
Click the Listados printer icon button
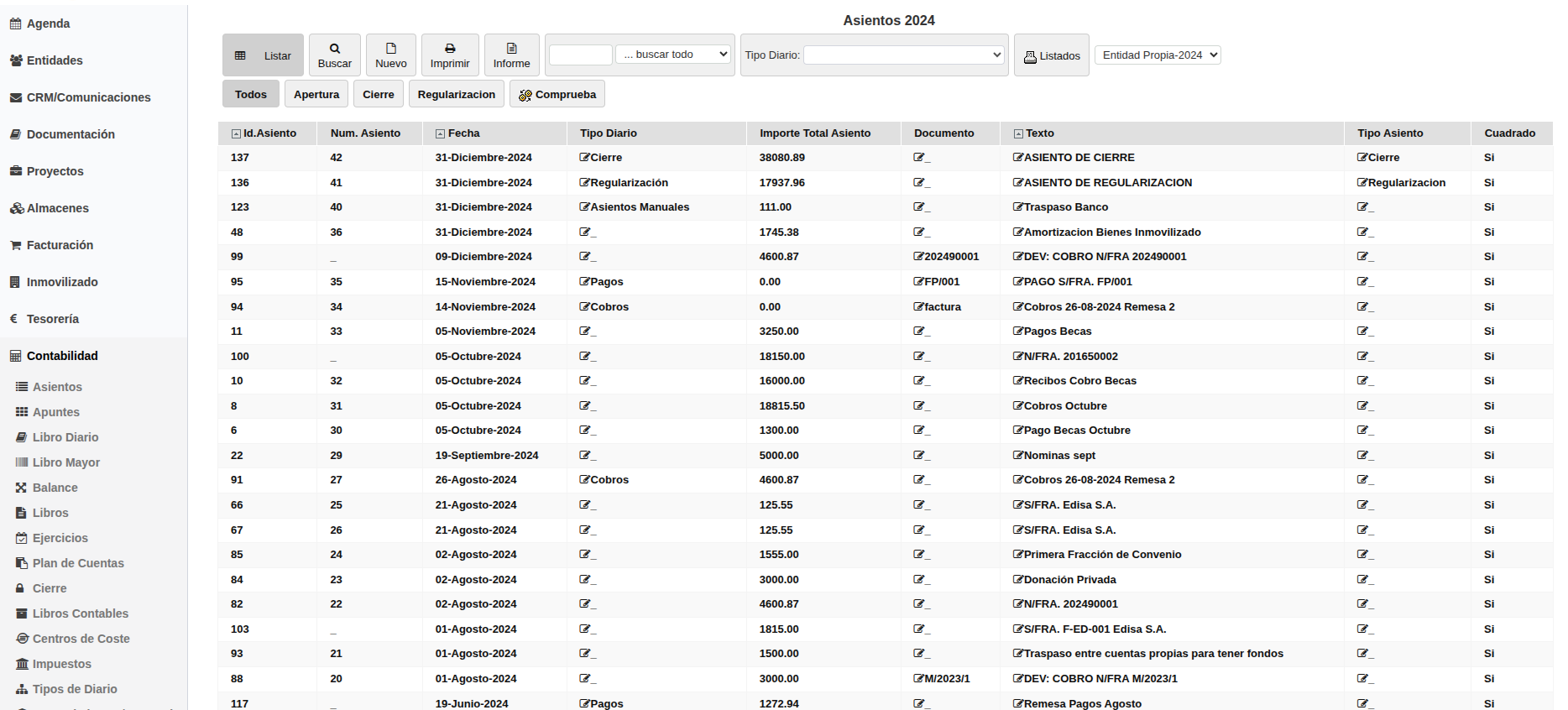click(x=1051, y=56)
